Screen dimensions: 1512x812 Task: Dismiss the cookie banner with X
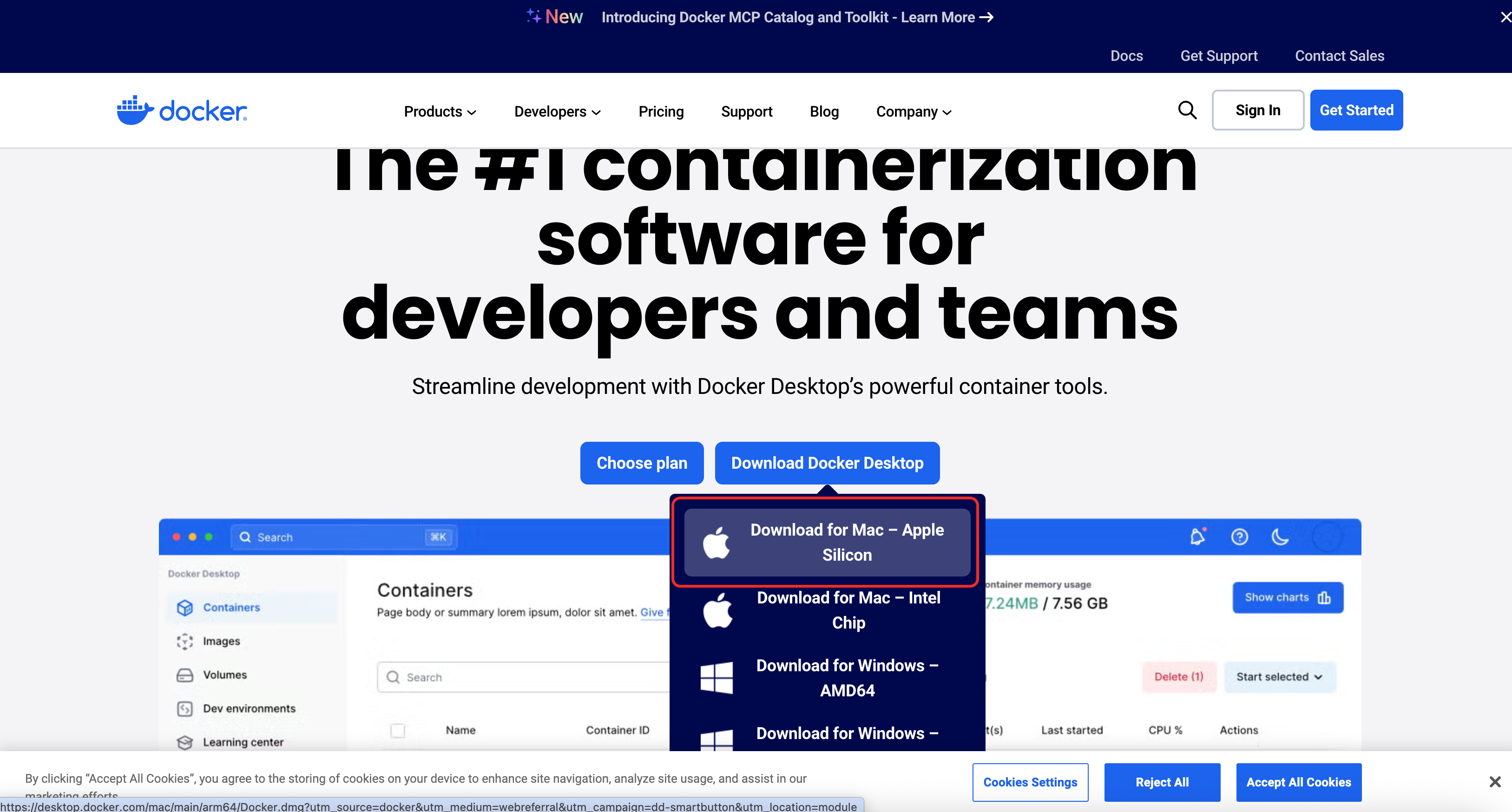pyautogui.click(x=1494, y=781)
